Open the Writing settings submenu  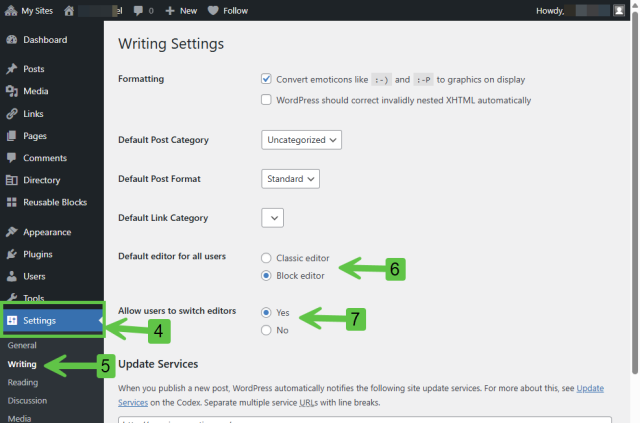(22, 364)
